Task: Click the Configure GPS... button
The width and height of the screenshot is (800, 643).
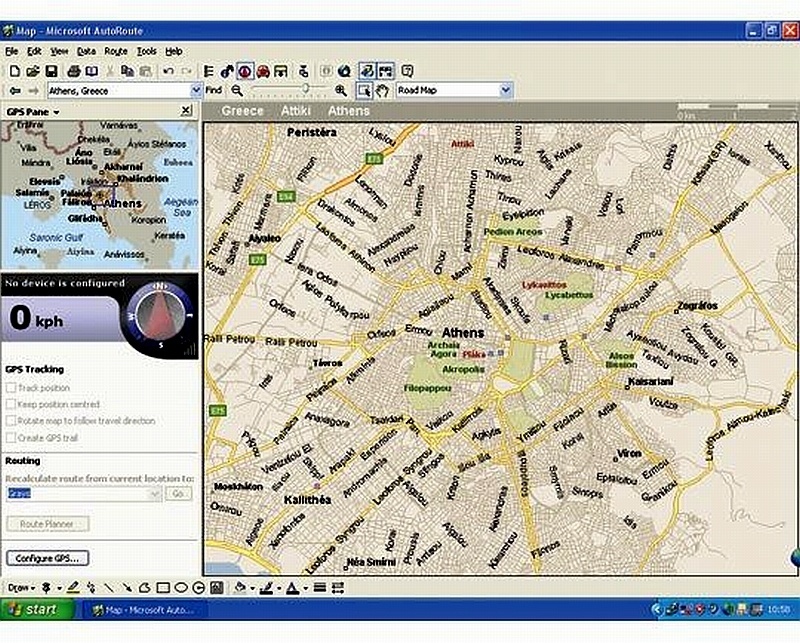Action: point(47,558)
